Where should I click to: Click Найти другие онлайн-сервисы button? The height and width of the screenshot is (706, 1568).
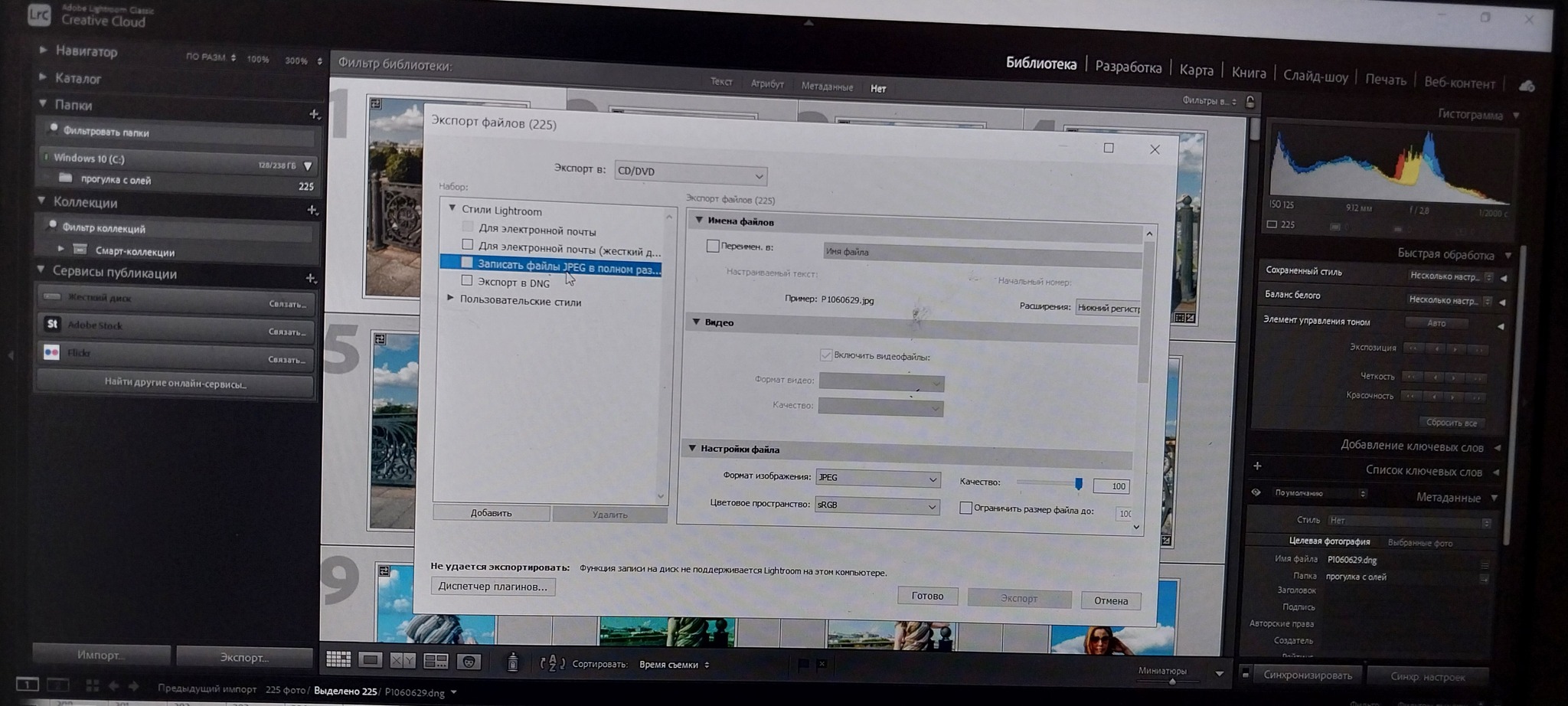[175, 384]
